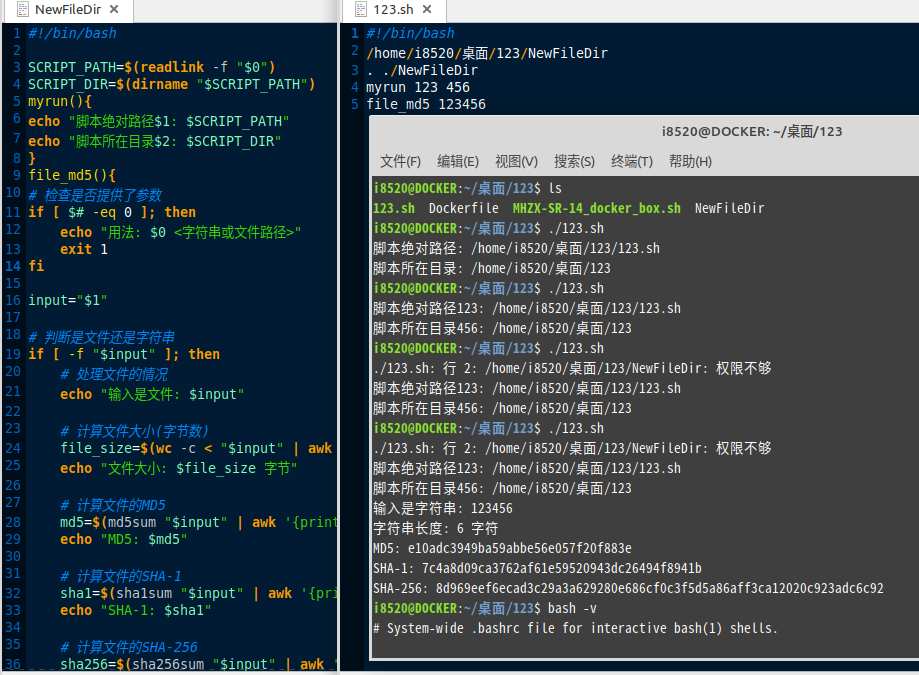Click NewFileDir in the terminal ls output
919x675 pixels.
[730, 208]
